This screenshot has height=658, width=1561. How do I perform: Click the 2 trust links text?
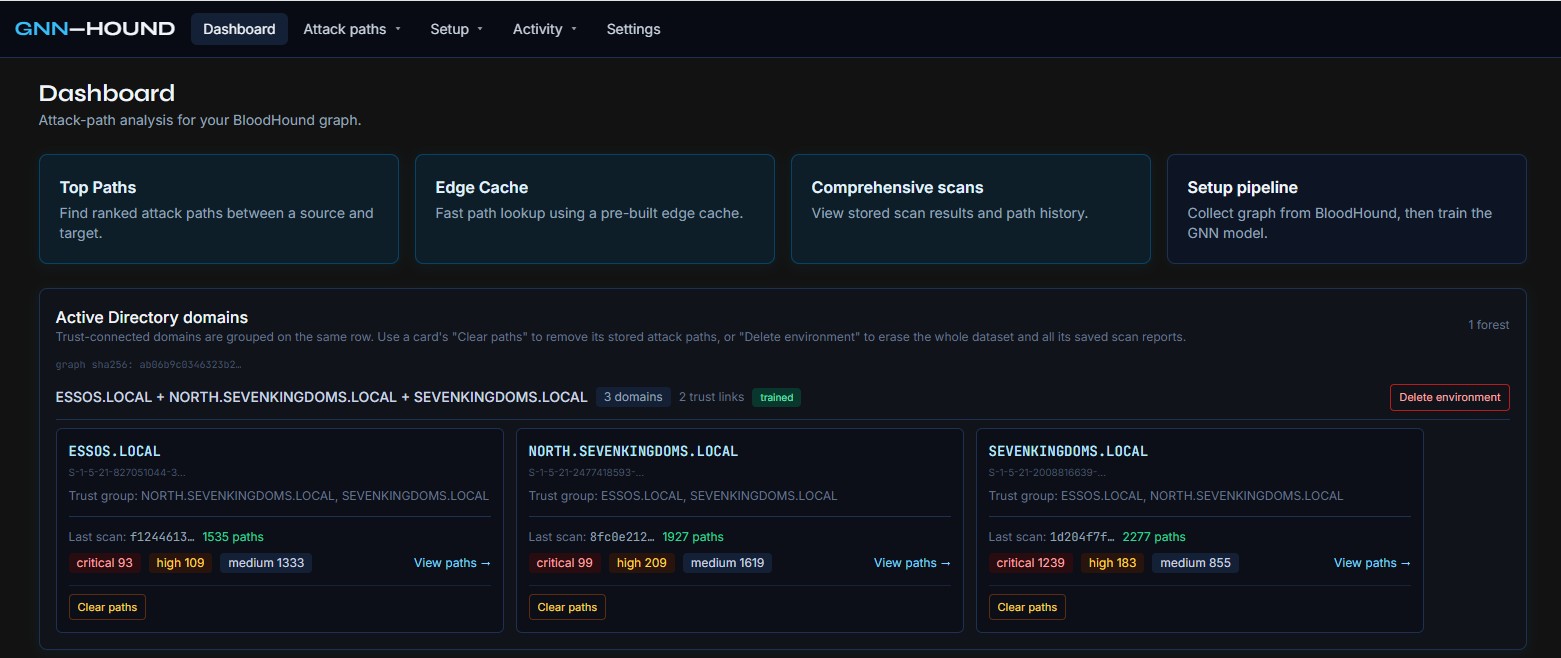click(x=711, y=397)
